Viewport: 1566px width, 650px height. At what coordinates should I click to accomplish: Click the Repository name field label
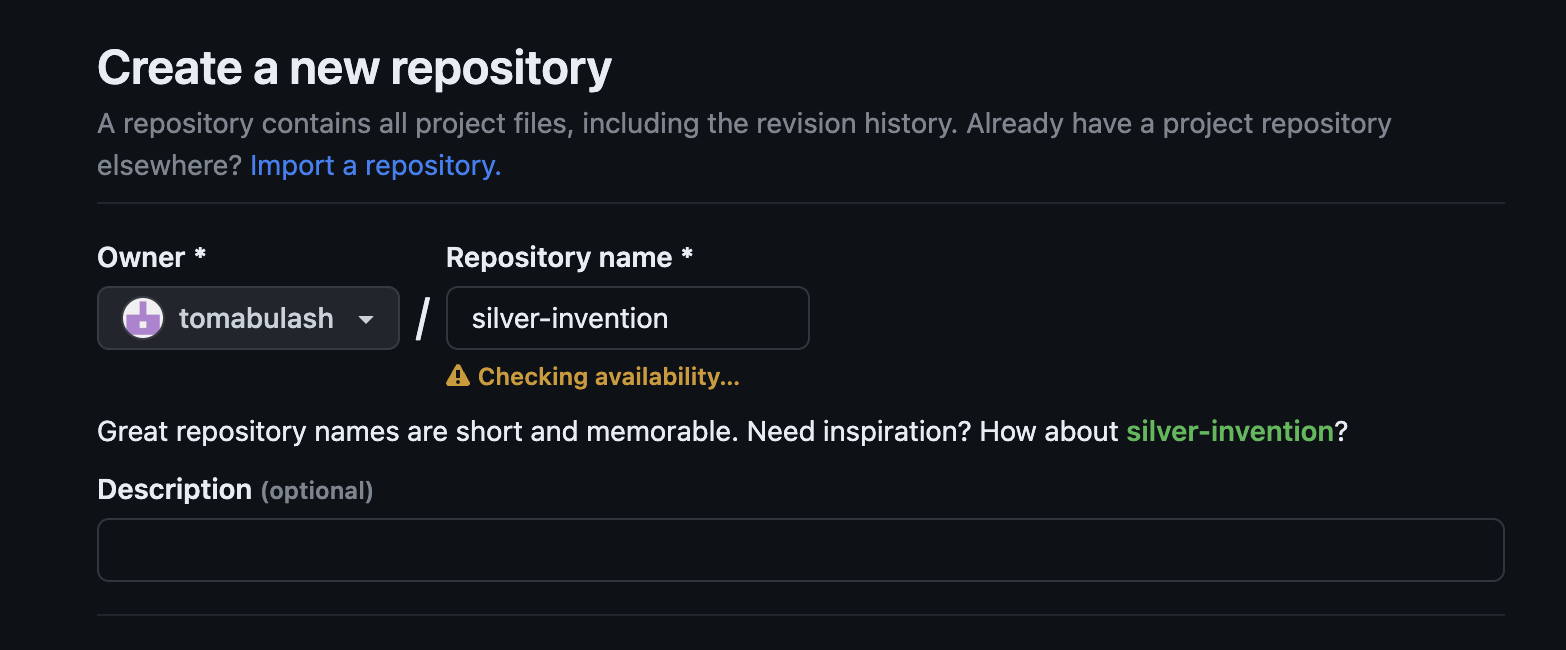[558, 257]
